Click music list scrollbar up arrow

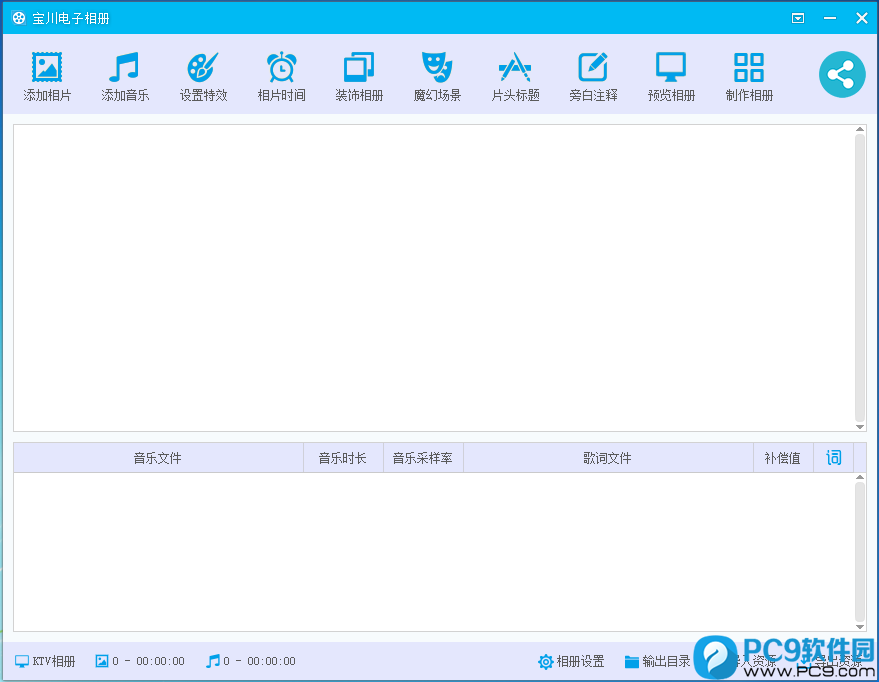point(860,478)
